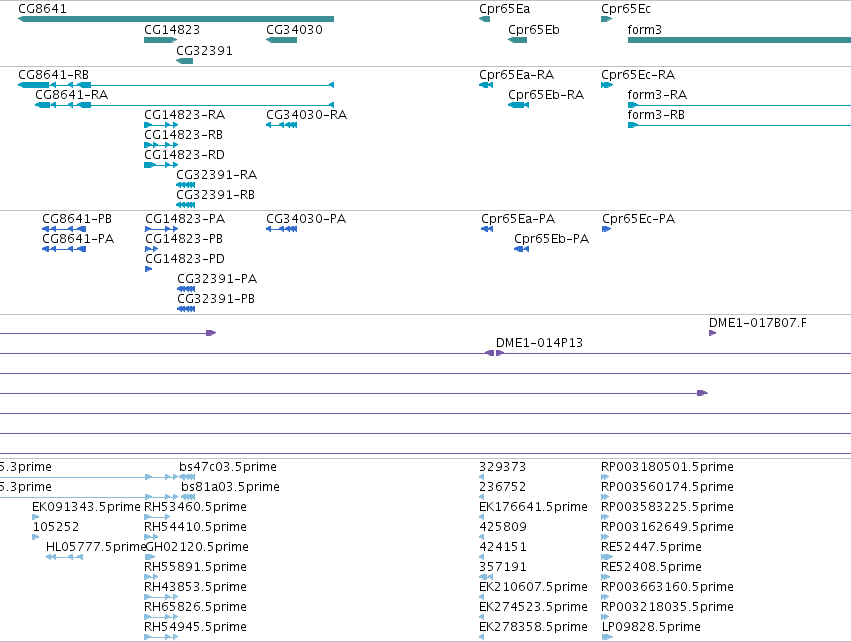
Task: Click the form3 gene bar
Action: [x=739, y=40]
